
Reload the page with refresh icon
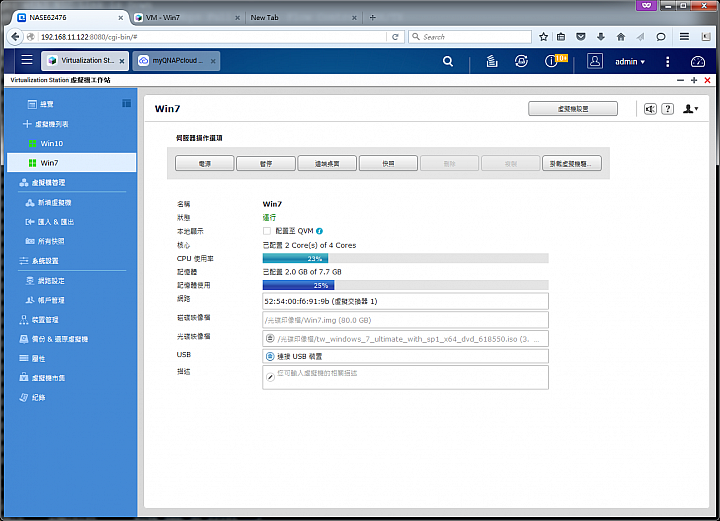click(395, 37)
